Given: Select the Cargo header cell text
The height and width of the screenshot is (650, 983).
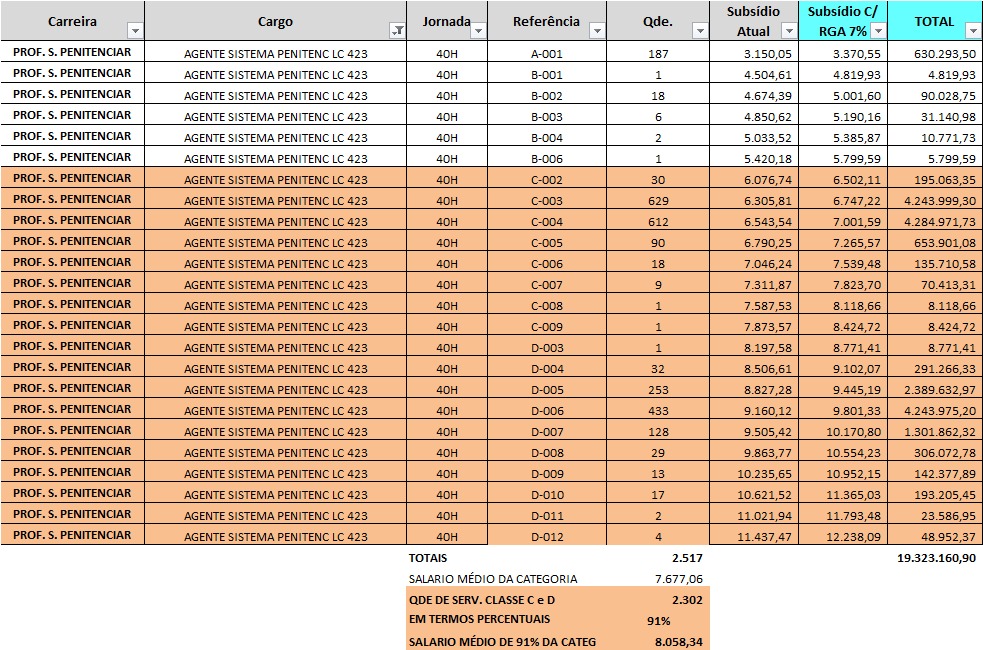Looking at the screenshot, I should pos(275,21).
